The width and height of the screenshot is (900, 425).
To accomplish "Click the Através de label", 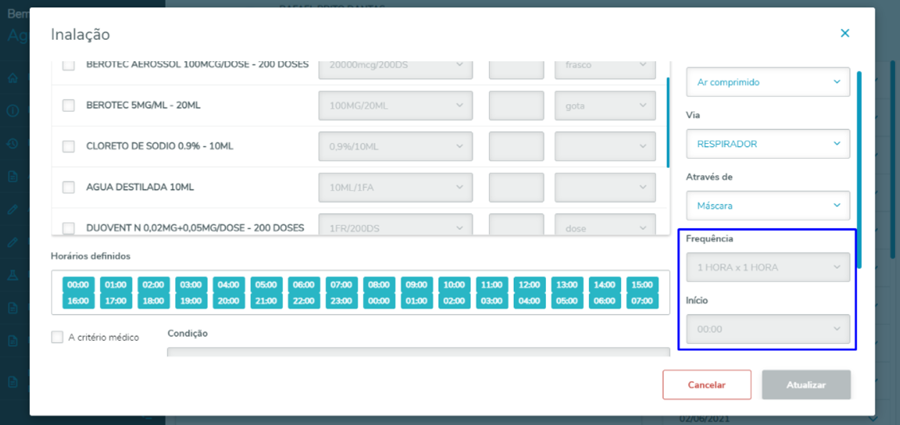I will click(709, 176).
